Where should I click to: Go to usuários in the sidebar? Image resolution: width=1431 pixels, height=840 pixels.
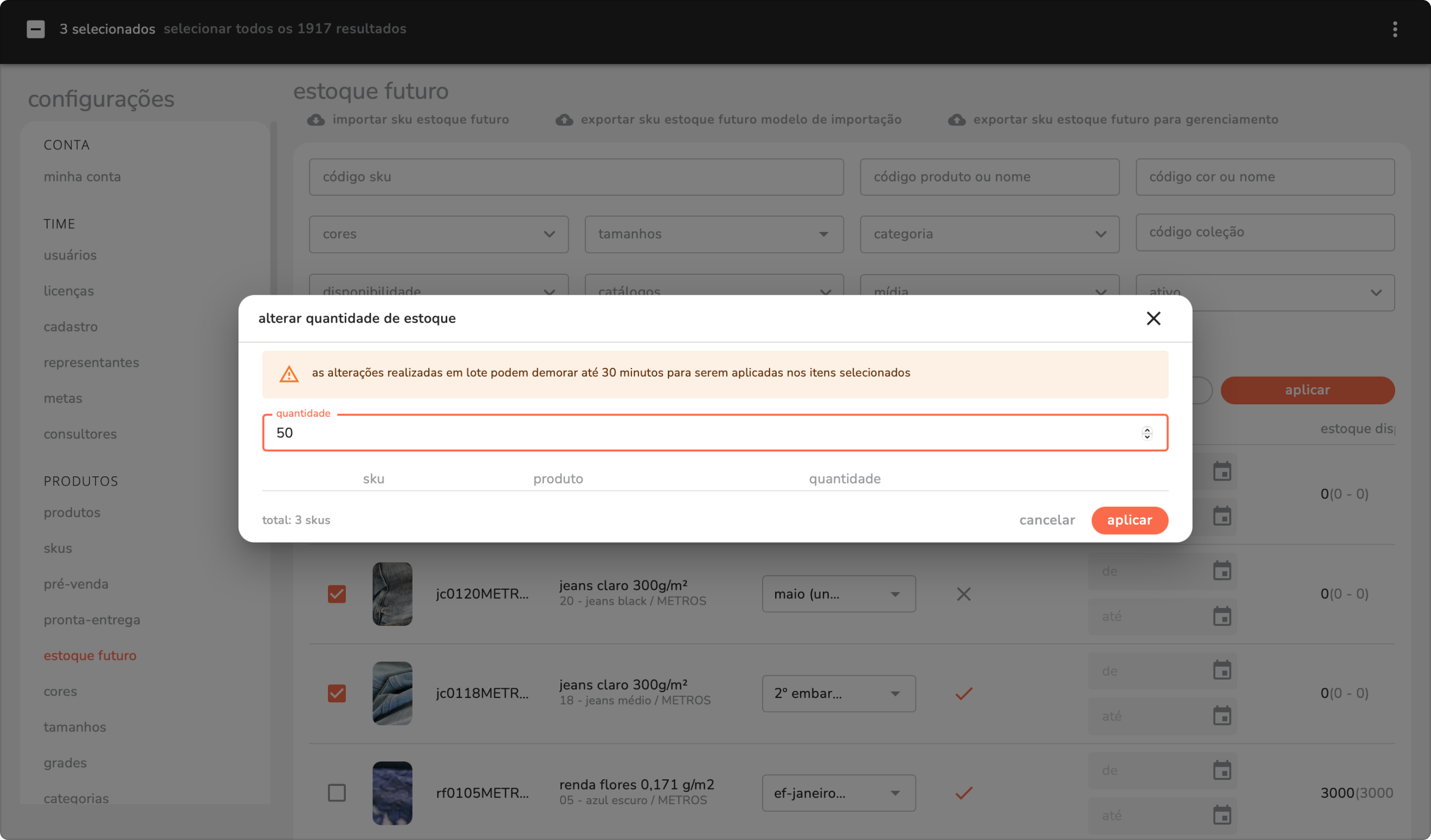[x=70, y=255]
